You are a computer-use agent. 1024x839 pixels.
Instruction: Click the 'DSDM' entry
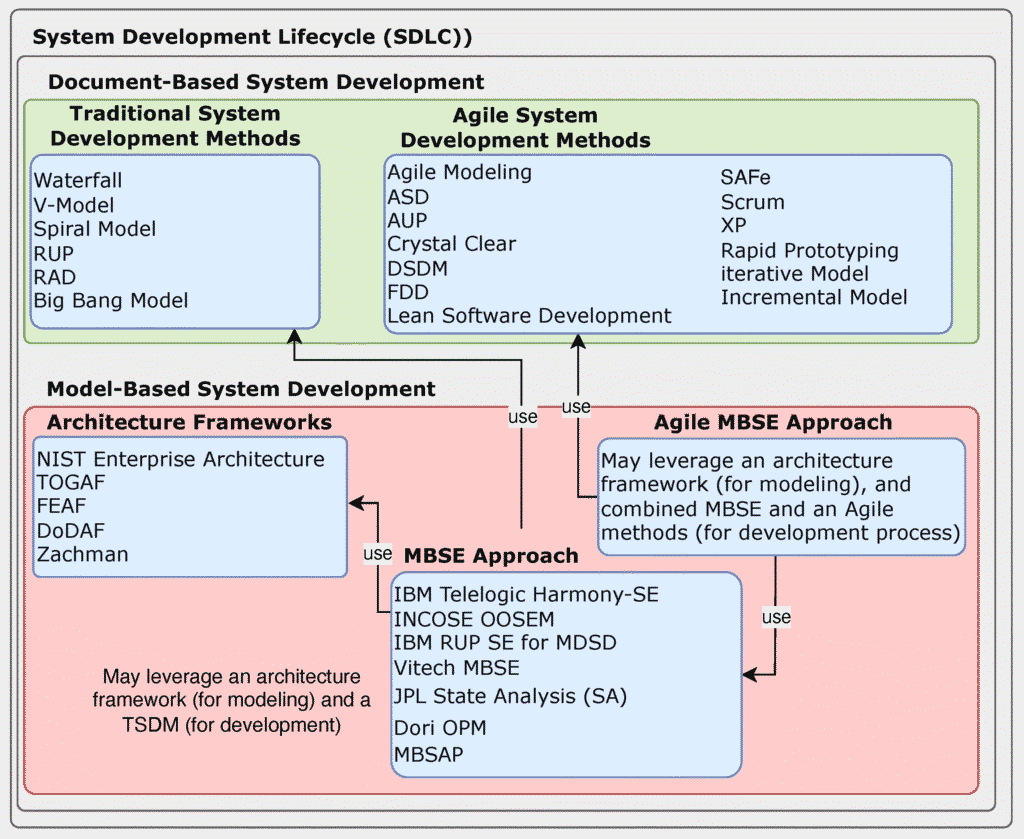pyautogui.click(x=418, y=268)
